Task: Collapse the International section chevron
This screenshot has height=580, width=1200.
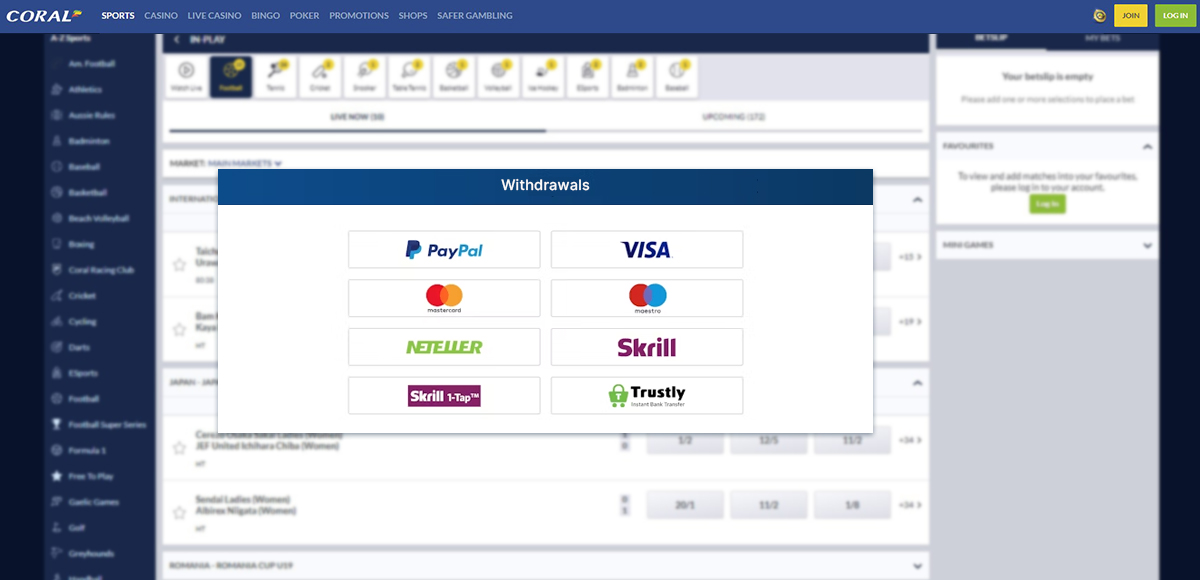Action: pyautogui.click(x=917, y=199)
